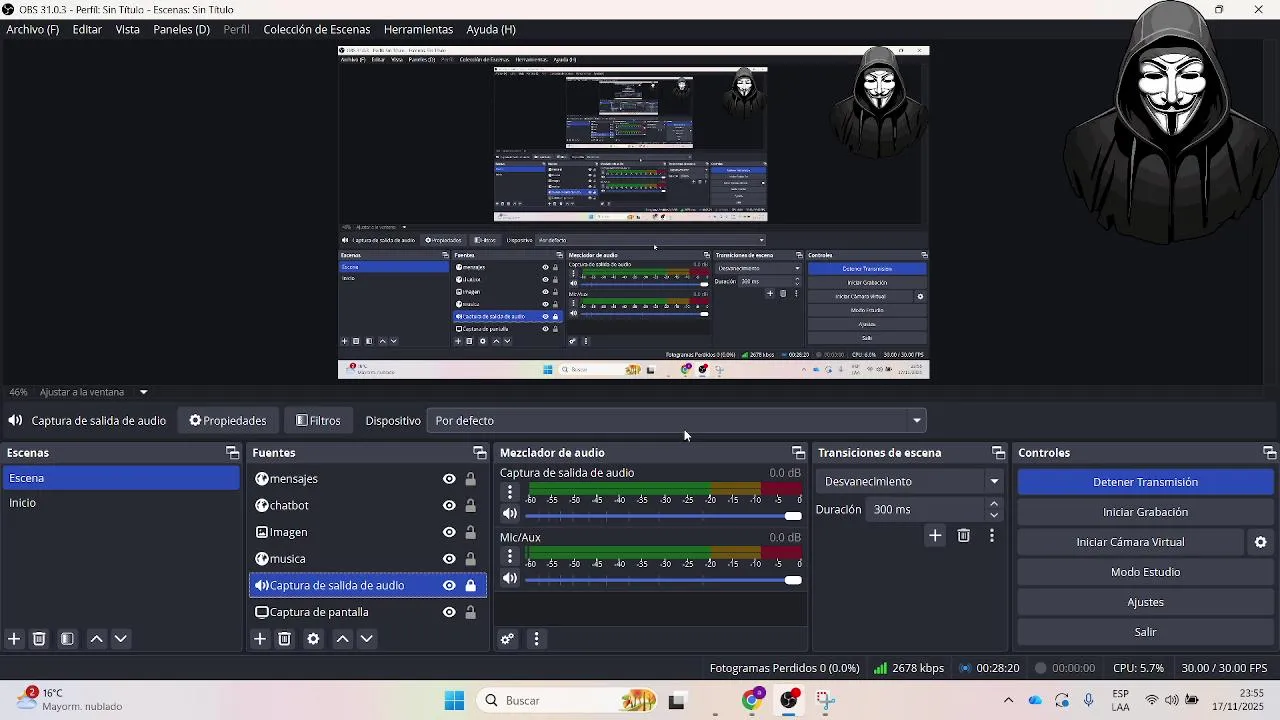Move the selected source up
Viewport: 1280px width, 720px height.
click(x=343, y=639)
